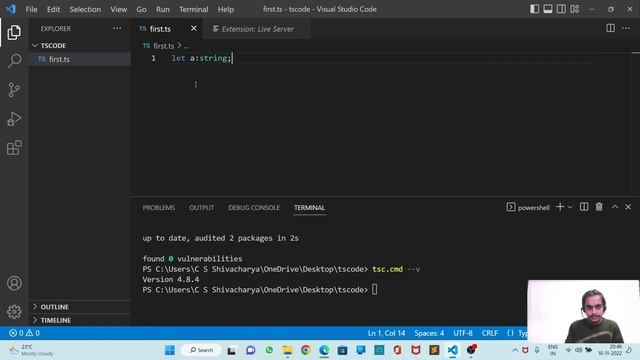Open the weather widget on taskbar

click(31, 350)
